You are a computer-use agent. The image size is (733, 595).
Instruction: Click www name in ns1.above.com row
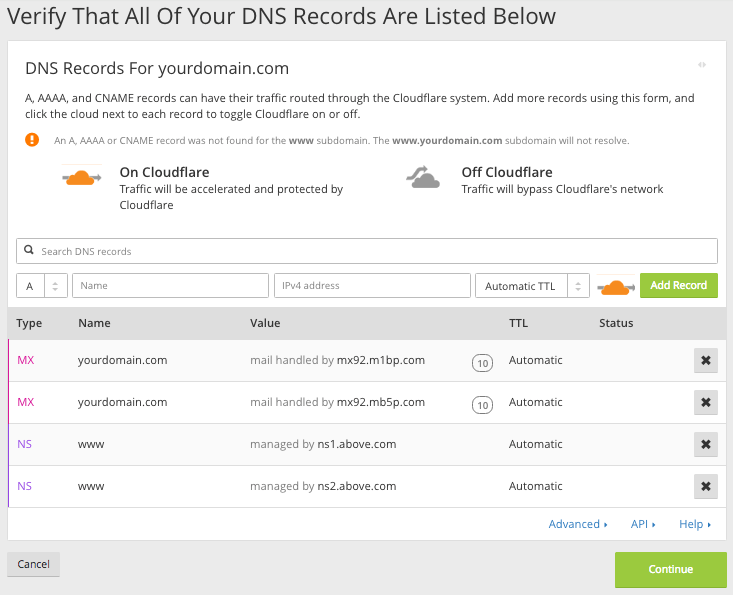click(91, 444)
